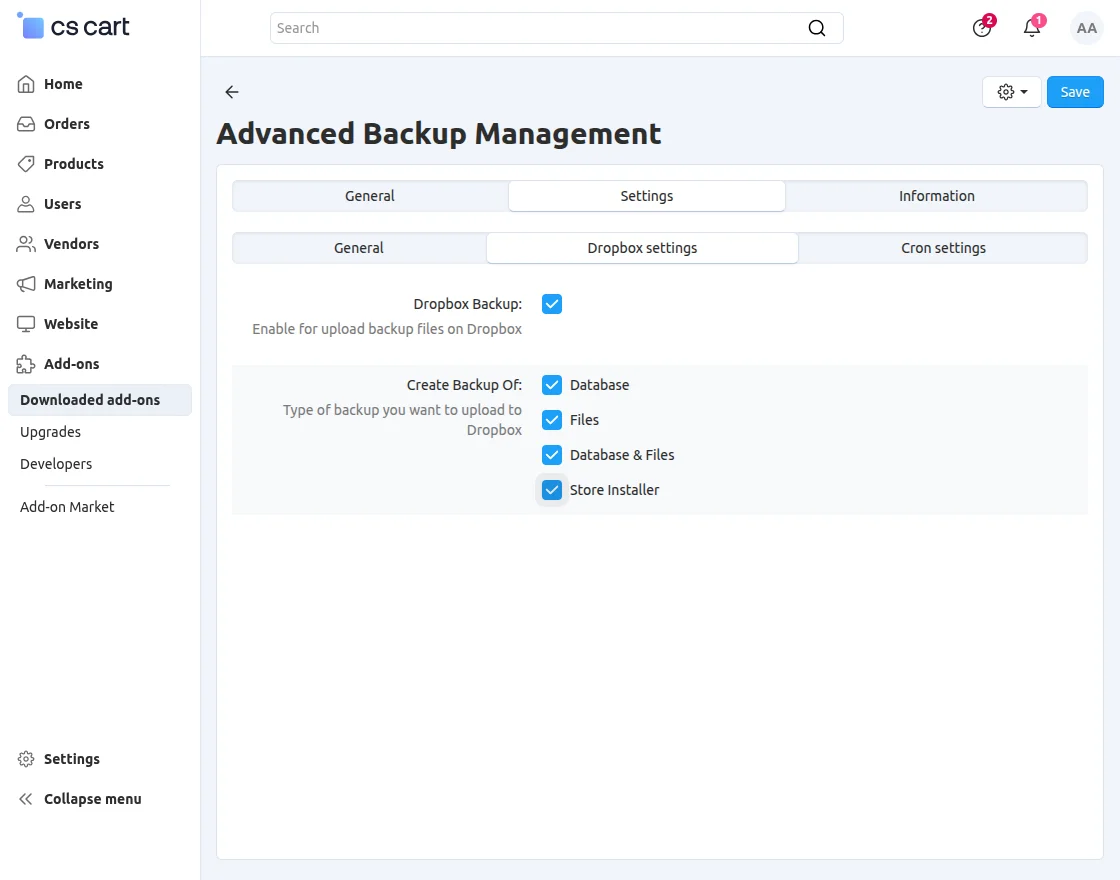This screenshot has width=1120, height=880.
Task: Open the help icon with badge 2
Action: [982, 28]
